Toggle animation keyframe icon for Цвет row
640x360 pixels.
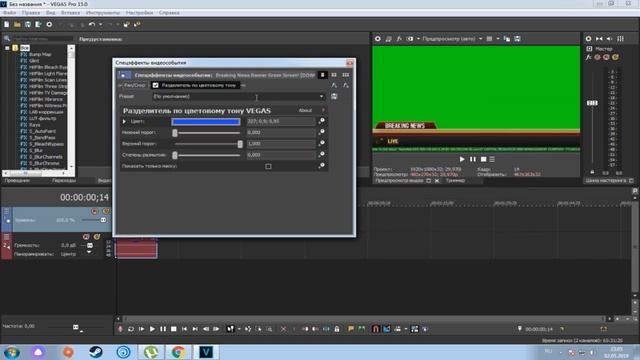322,121
